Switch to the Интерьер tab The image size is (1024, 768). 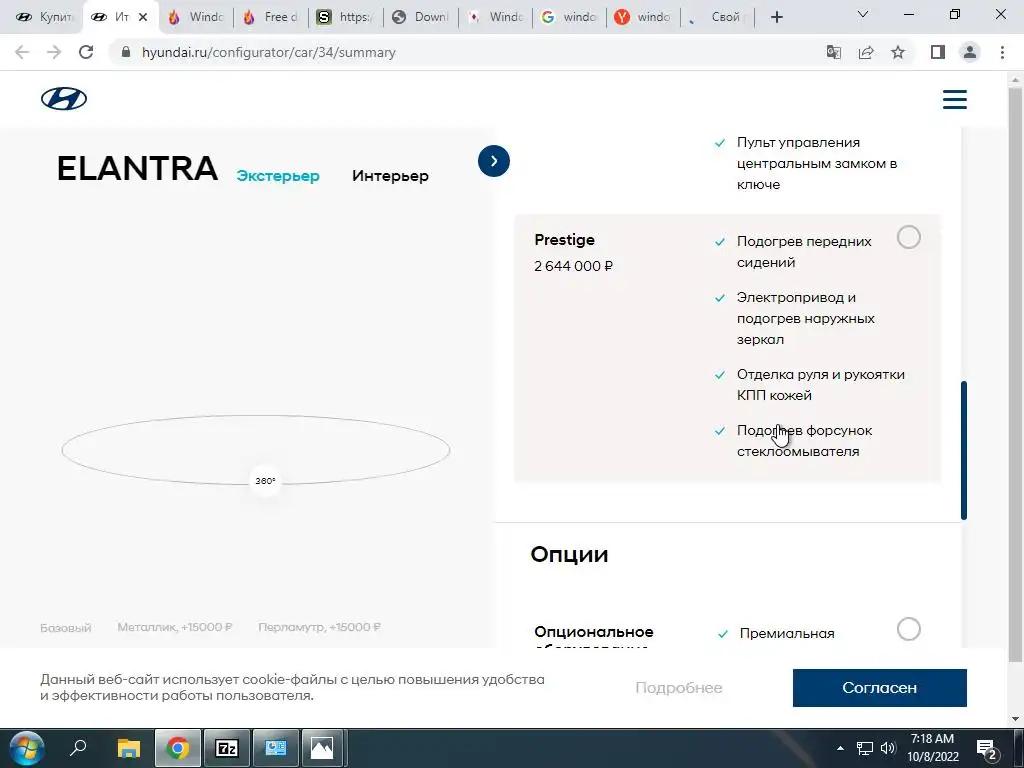point(390,176)
